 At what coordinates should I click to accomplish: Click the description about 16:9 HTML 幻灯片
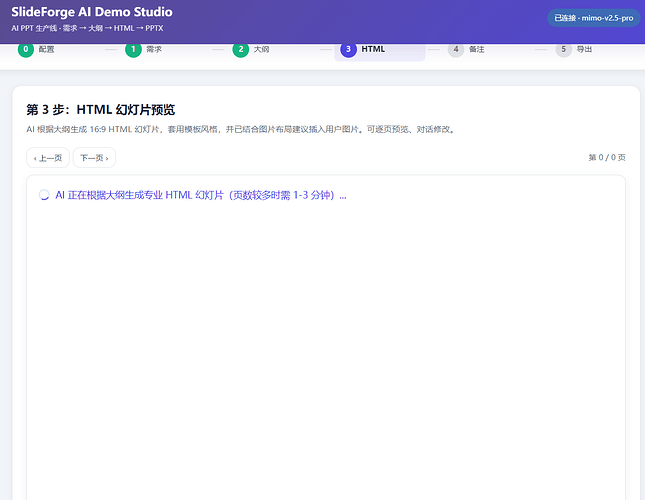(241, 130)
